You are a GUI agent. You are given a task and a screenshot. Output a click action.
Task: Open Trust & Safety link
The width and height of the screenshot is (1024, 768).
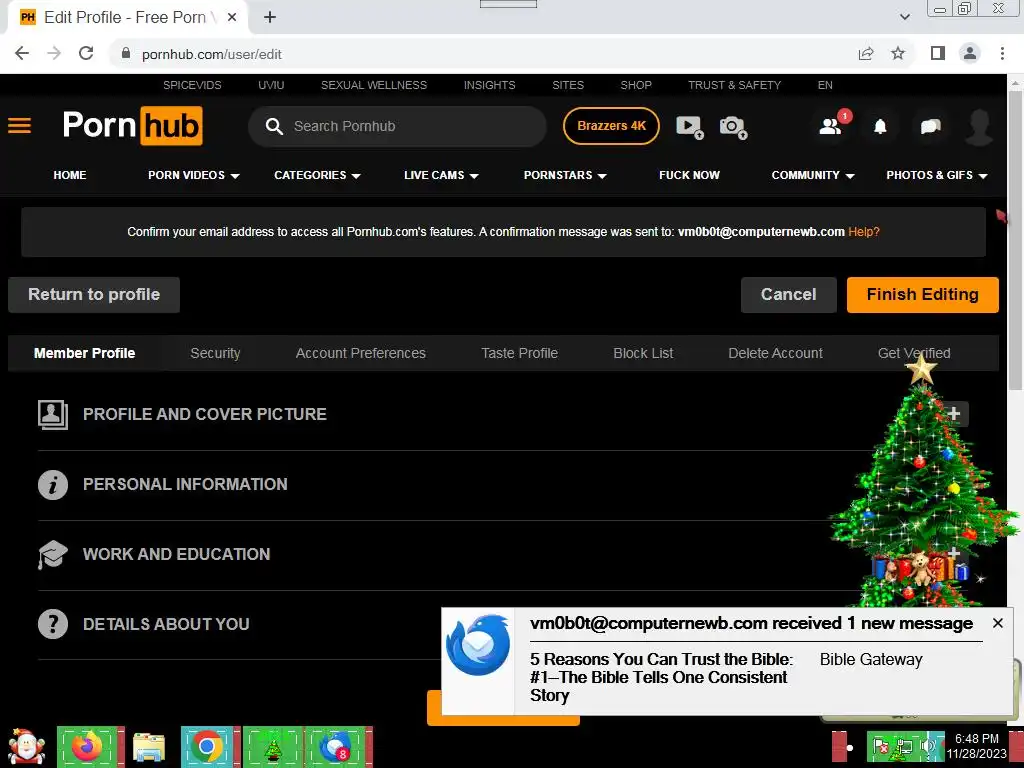click(734, 85)
